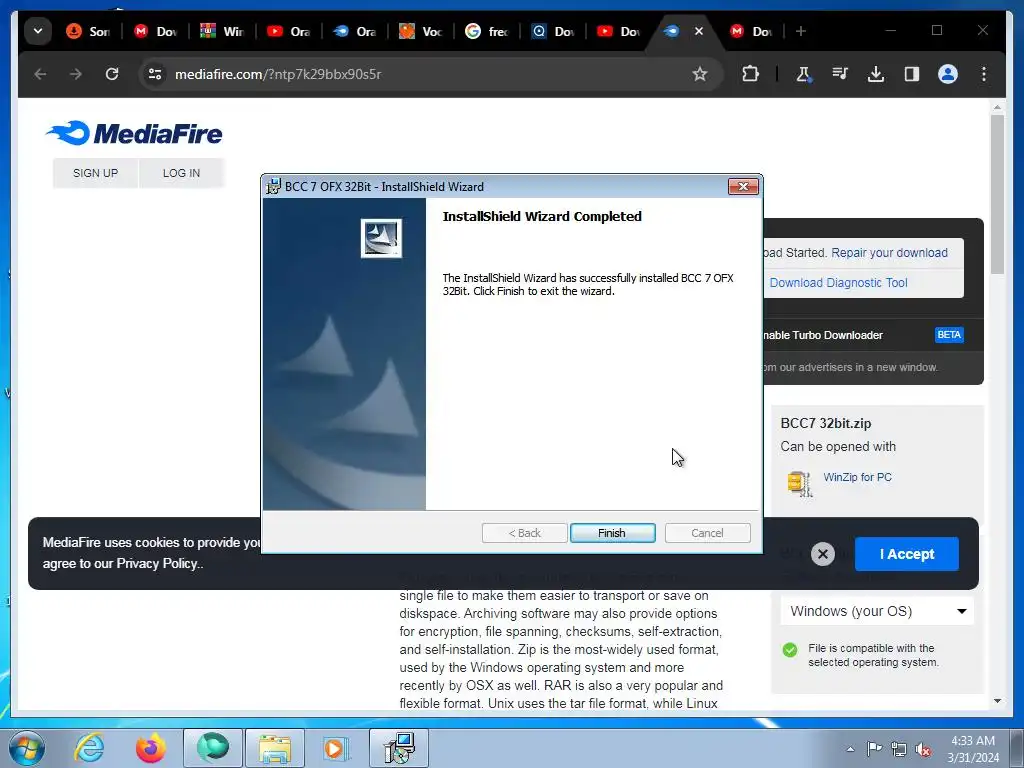The width and height of the screenshot is (1024, 768).
Task: Click the mediafire.com address bar URL
Action: click(278, 74)
